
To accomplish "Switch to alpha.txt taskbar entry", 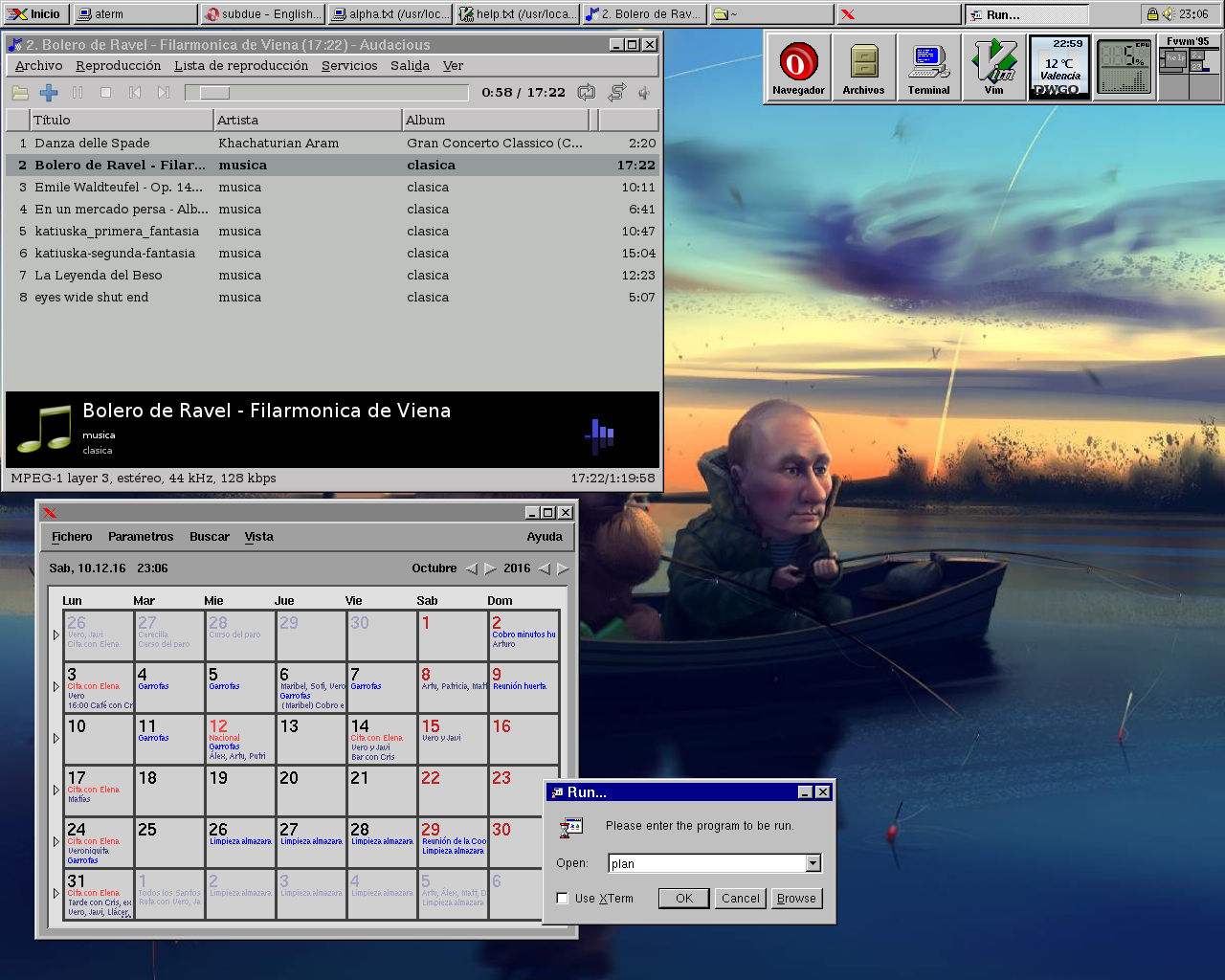I will pyautogui.click(x=390, y=14).
